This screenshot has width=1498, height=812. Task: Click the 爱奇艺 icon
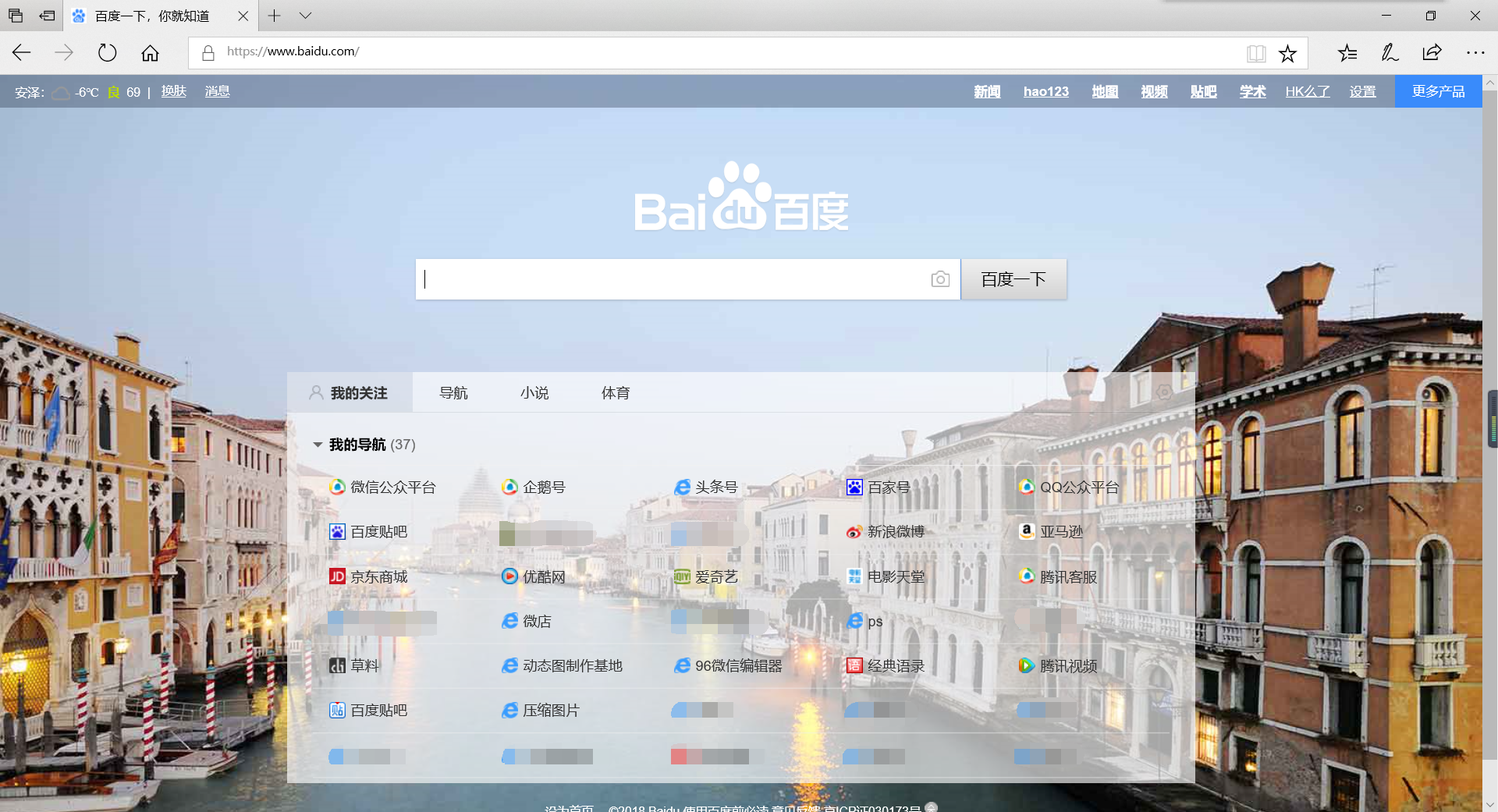(x=682, y=576)
